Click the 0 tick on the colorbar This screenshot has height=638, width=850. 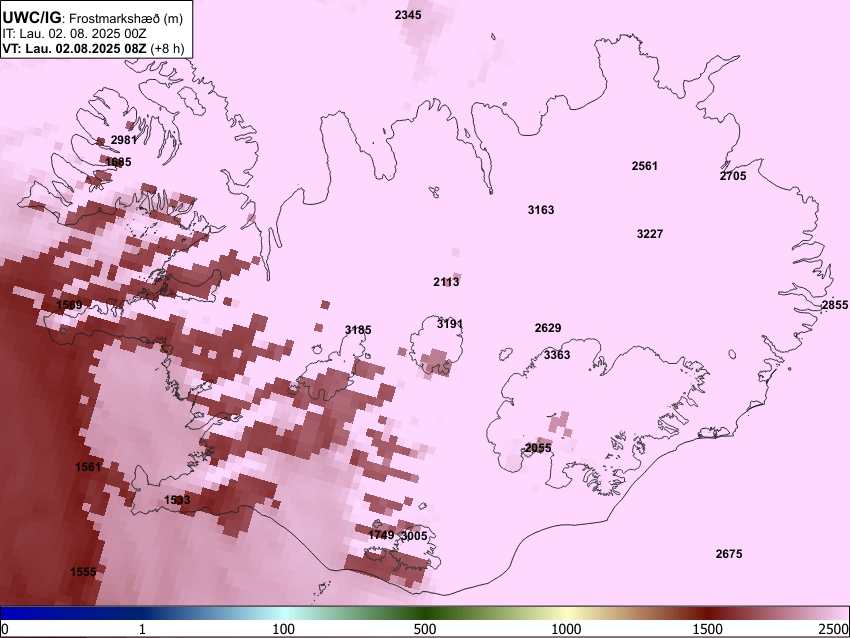(5, 629)
